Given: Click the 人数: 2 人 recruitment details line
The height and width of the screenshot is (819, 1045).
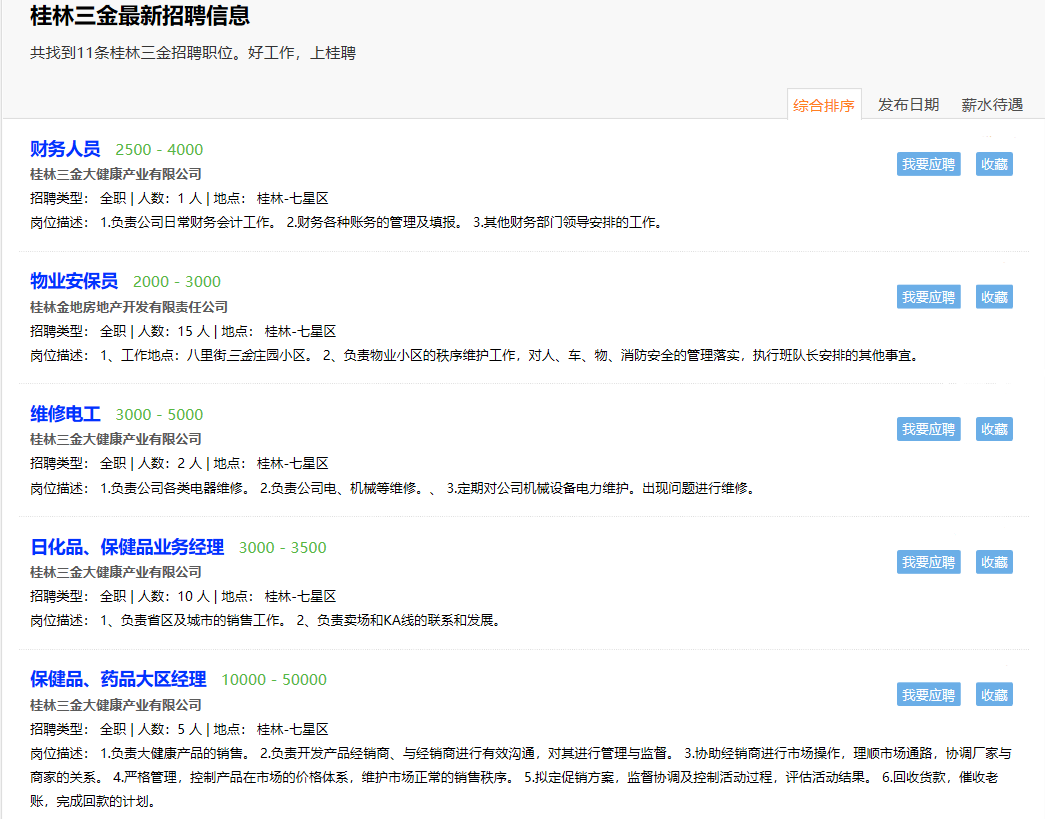Looking at the screenshot, I should [x=179, y=464].
